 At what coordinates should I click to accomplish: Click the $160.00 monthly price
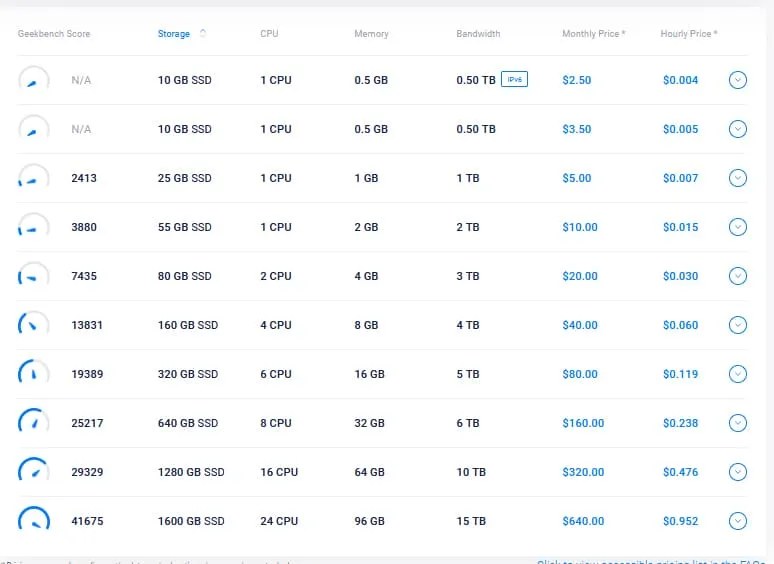tap(583, 423)
